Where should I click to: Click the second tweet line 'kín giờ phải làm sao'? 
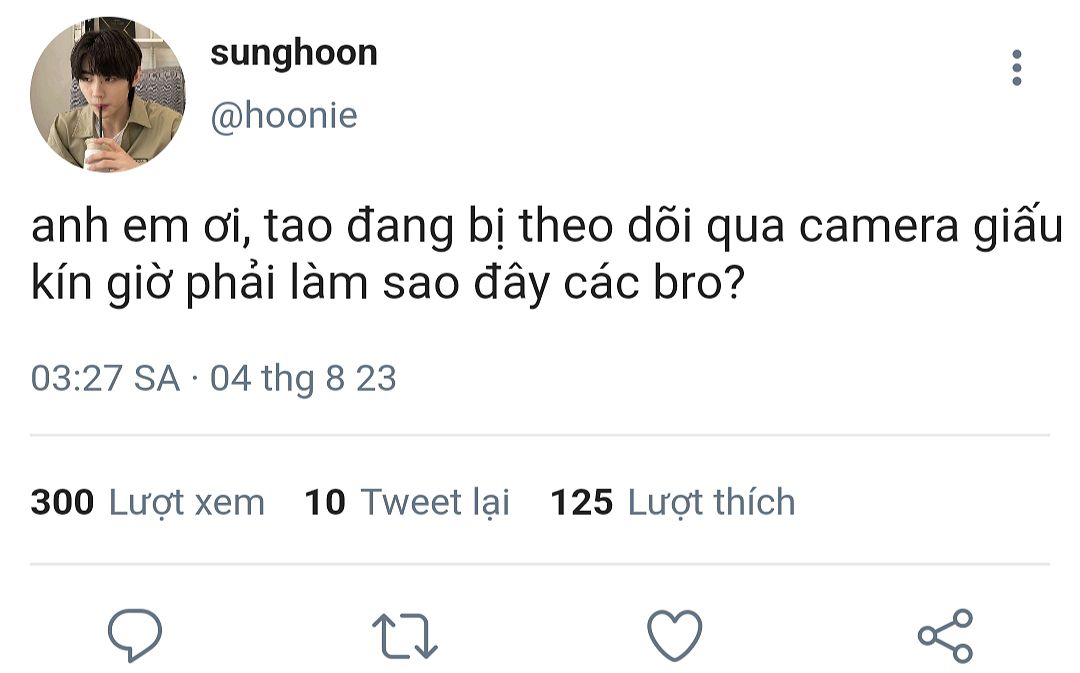[x=388, y=284]
